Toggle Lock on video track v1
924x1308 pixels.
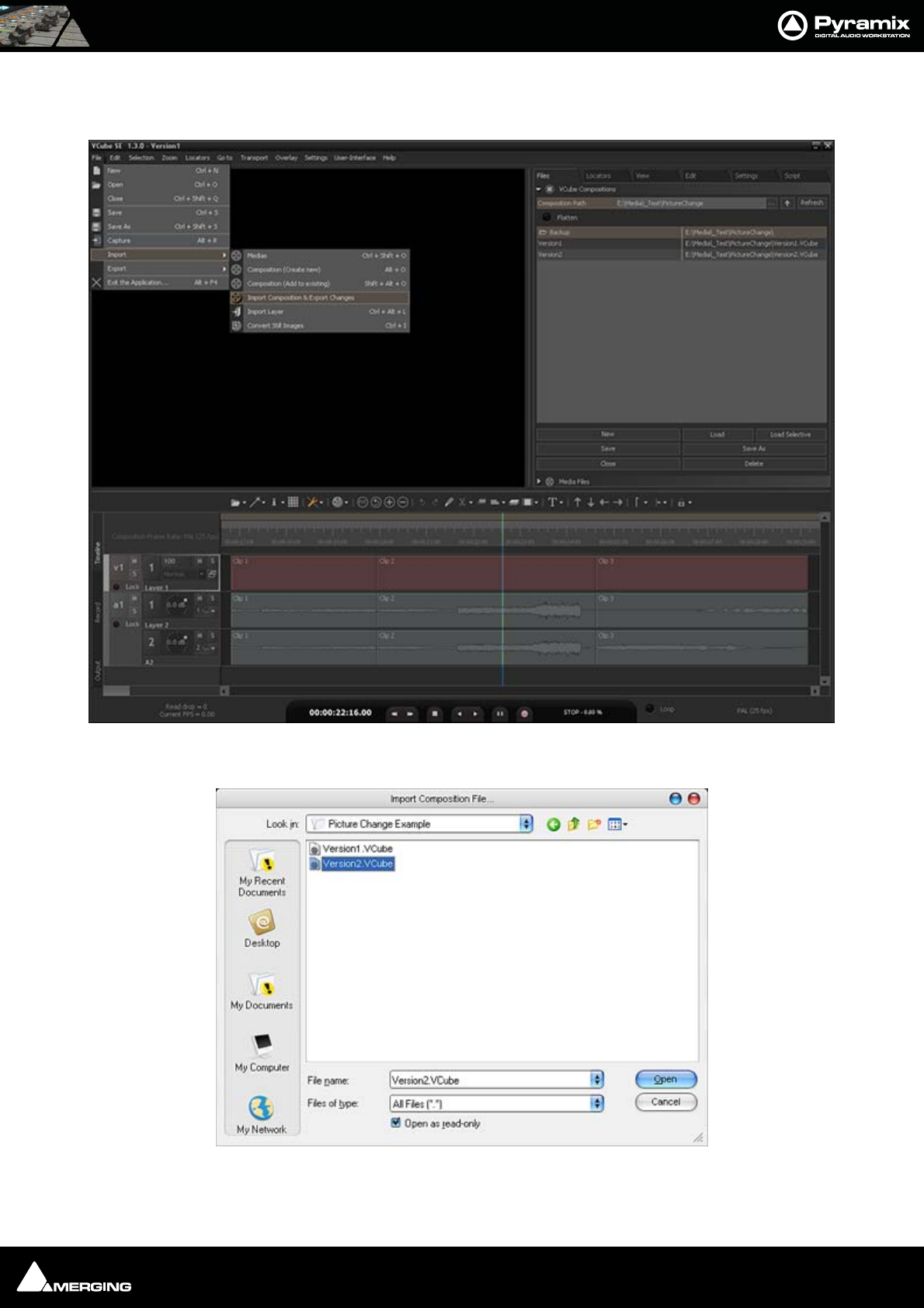point(116,587)
